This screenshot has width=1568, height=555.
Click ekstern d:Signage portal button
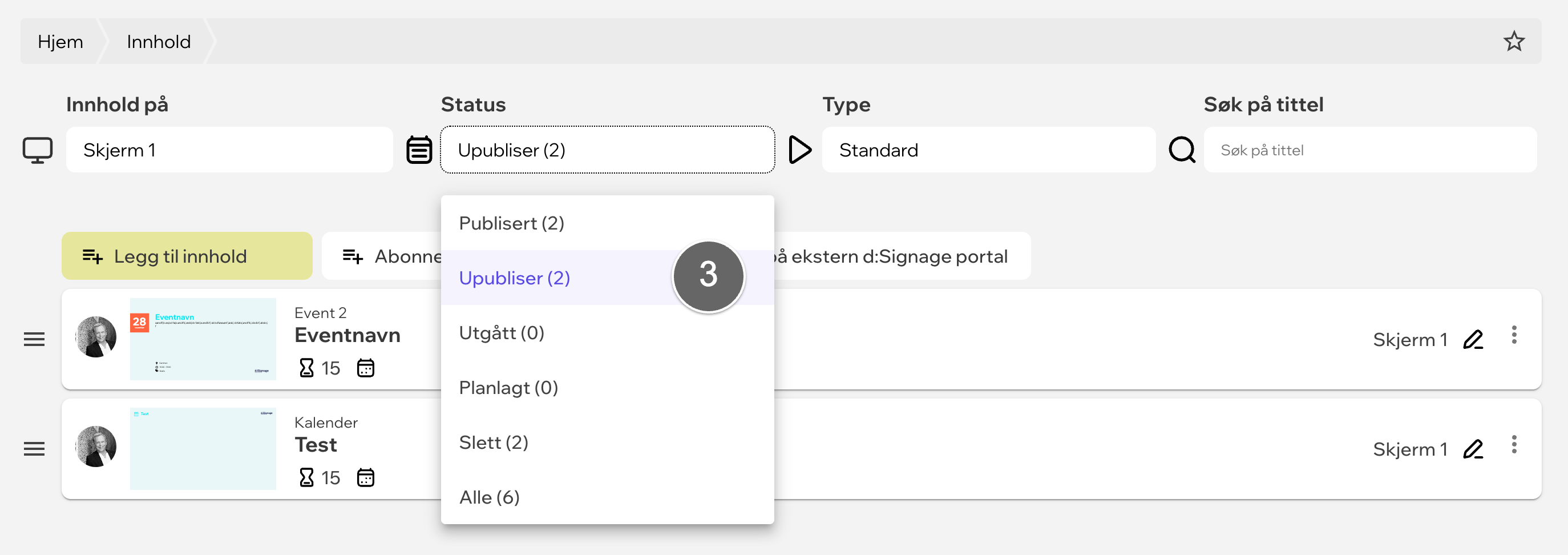pyautogui.click(x=902, y=256)
